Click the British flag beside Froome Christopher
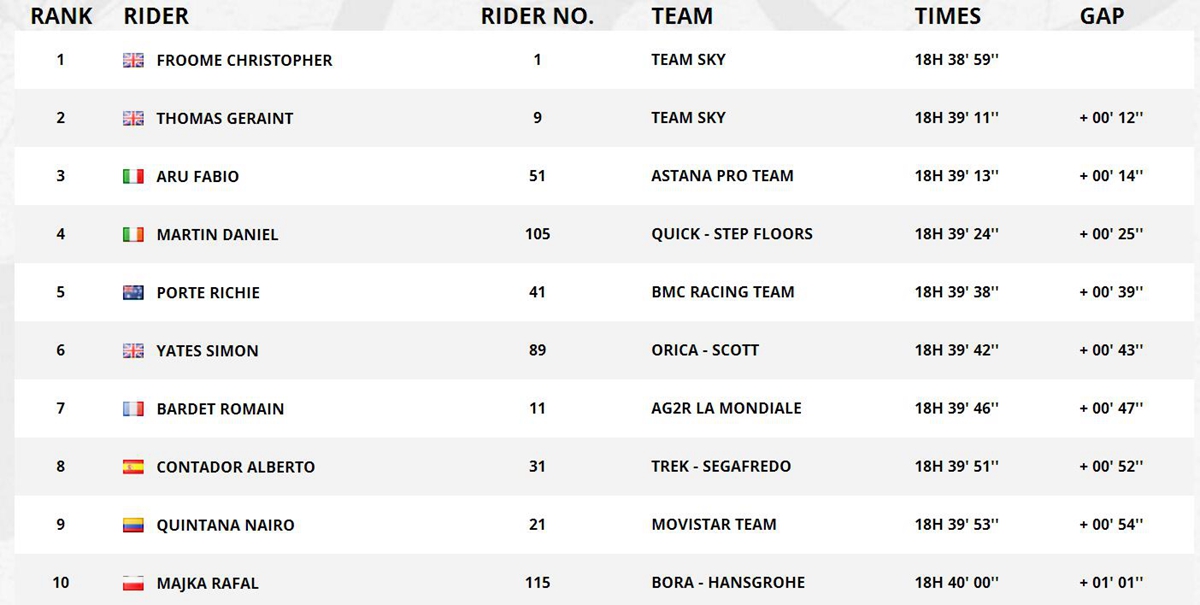The image size is (1200, 605). pyautogui.click(x=133, y=60)
